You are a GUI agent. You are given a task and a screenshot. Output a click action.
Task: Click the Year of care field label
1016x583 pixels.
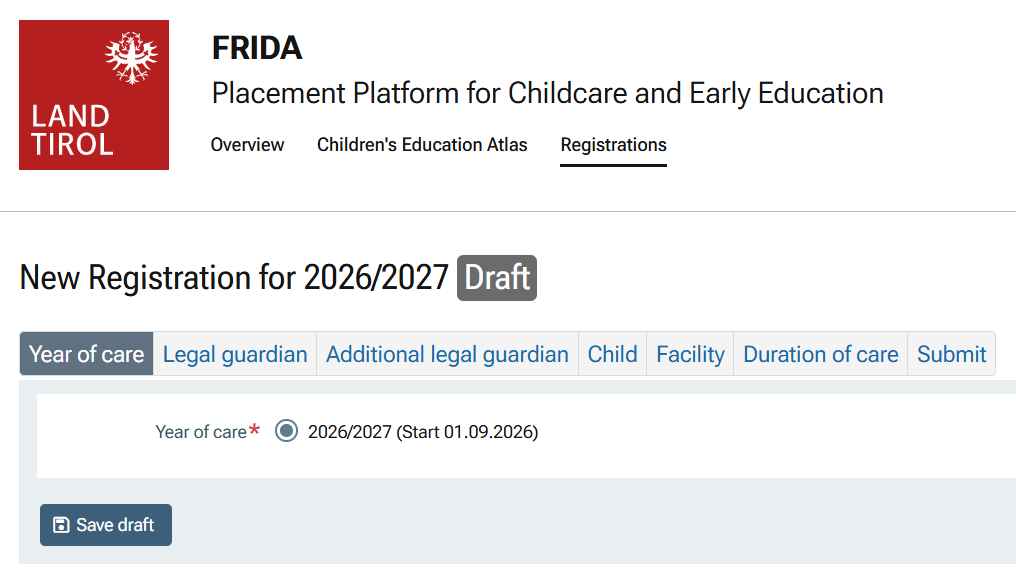[201, 432]
